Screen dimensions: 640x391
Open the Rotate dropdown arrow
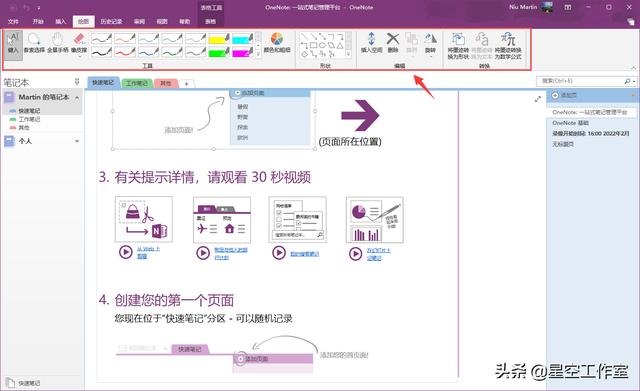pos(430,56)
